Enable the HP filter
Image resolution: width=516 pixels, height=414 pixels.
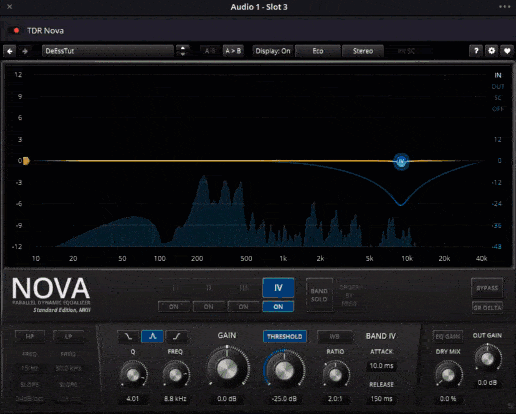[30, 336]
